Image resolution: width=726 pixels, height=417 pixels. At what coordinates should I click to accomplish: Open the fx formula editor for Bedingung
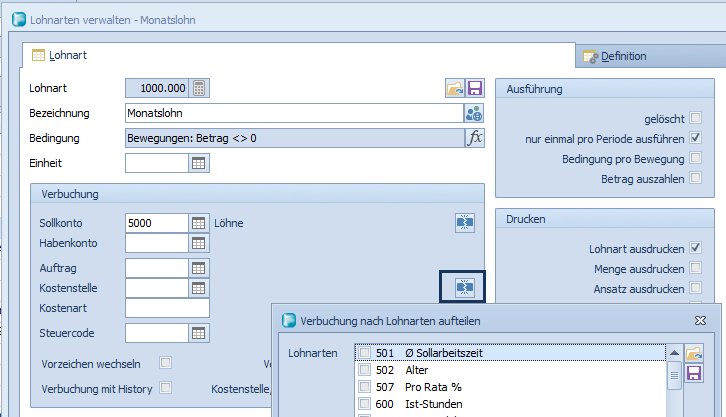(x=474, y=138)
